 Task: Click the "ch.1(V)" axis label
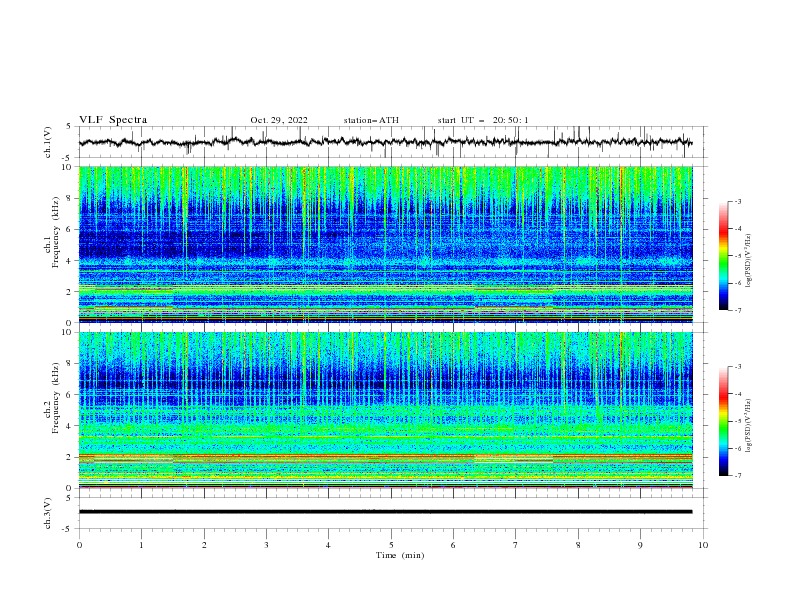pyautogui.click(x=48, y=142)
